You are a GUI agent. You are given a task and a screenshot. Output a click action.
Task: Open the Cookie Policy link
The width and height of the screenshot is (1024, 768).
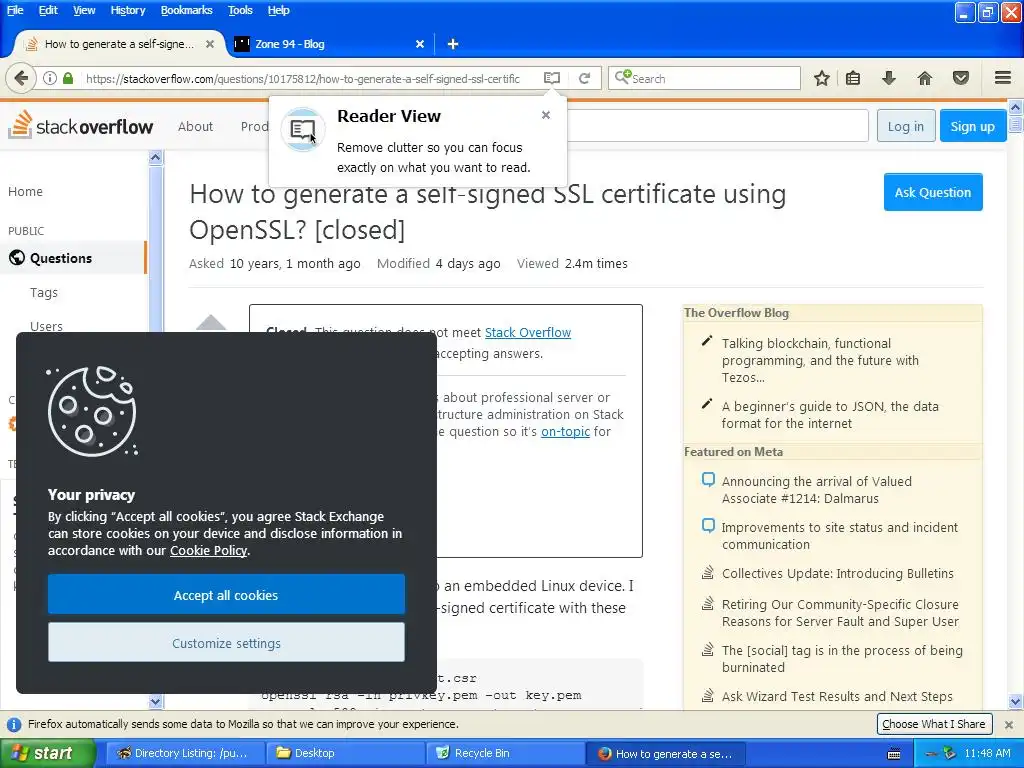[208, 551]
